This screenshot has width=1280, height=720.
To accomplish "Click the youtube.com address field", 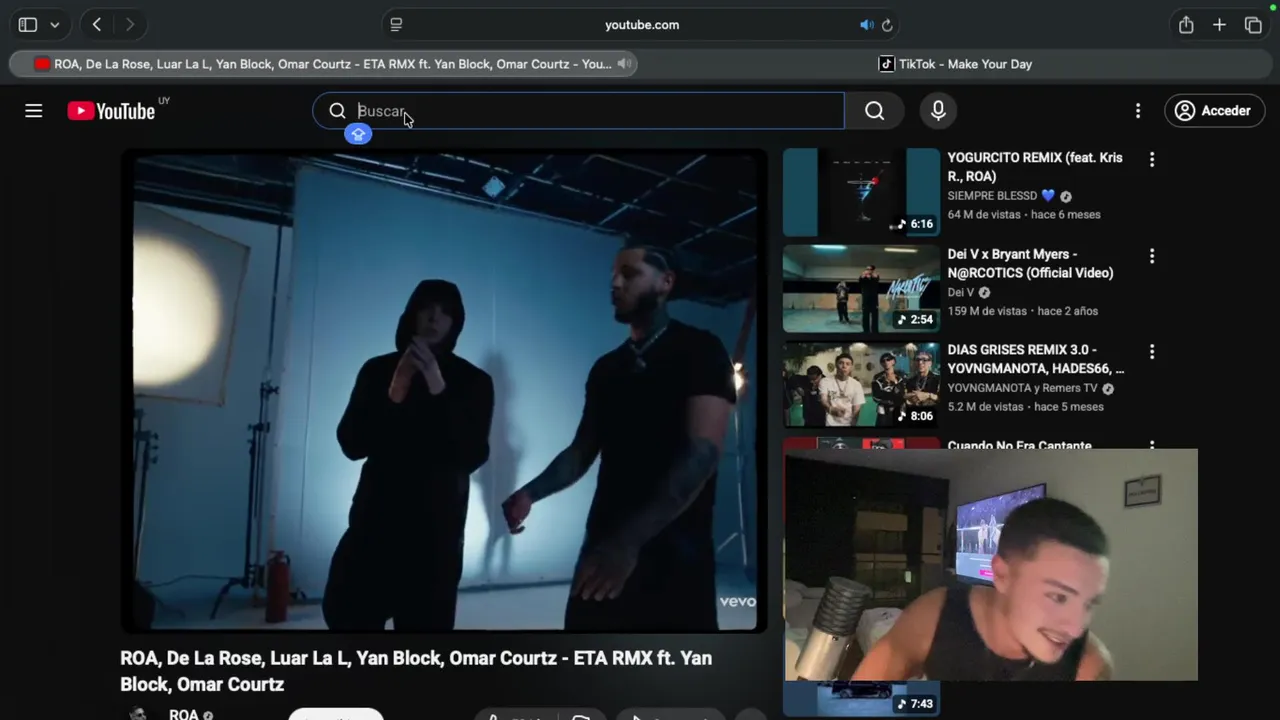I will [x=642, y=25].
